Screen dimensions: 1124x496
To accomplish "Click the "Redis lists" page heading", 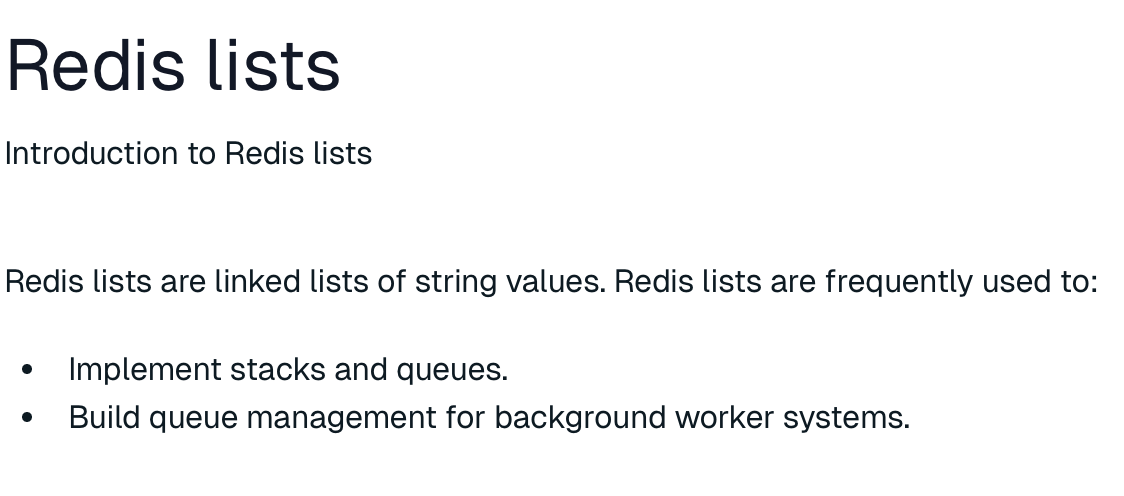I will [173, 65].
